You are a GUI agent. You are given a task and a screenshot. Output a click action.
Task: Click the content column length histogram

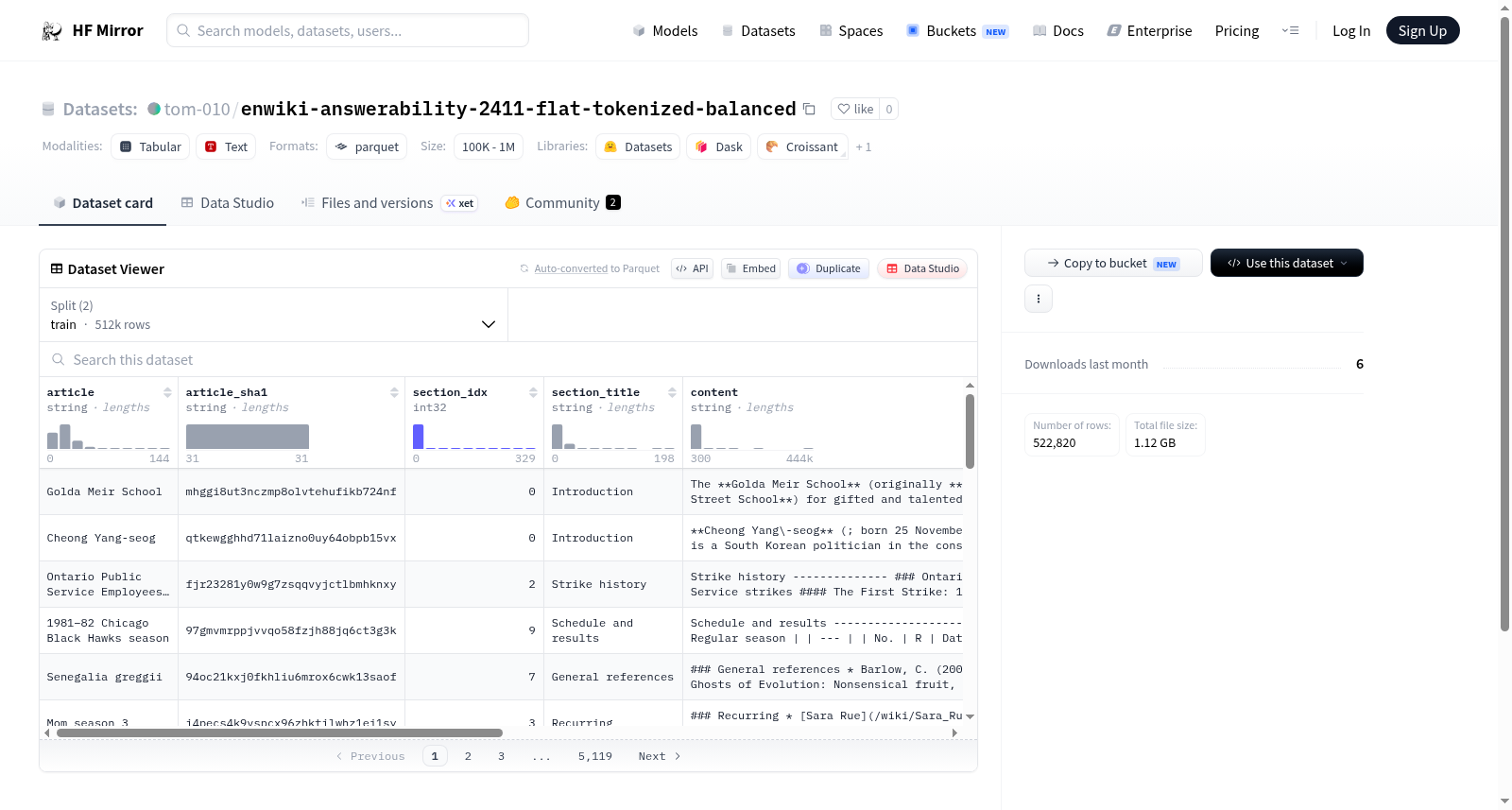point(752,436)
